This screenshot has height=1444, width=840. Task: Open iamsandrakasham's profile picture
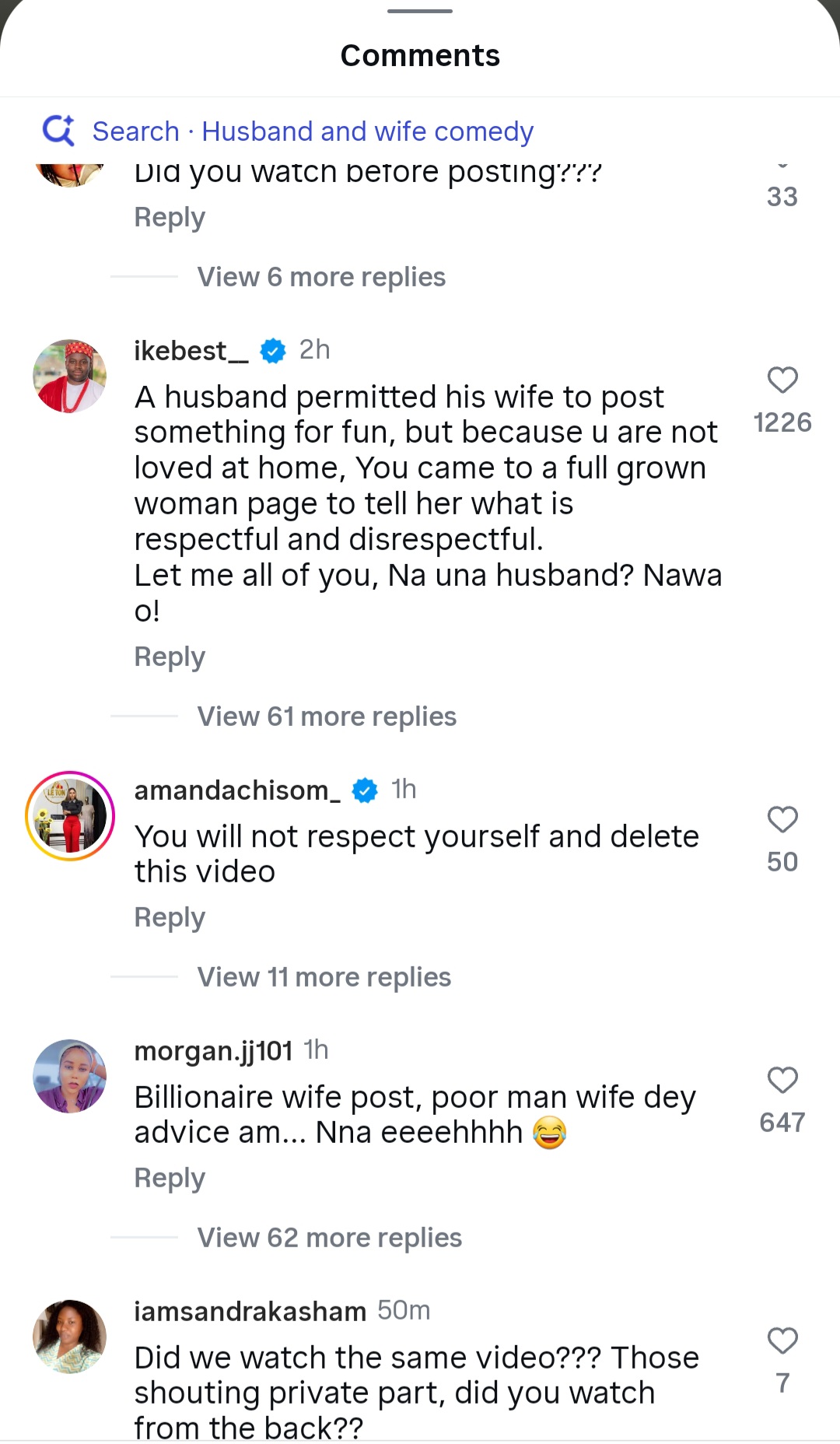(69, 1336)
